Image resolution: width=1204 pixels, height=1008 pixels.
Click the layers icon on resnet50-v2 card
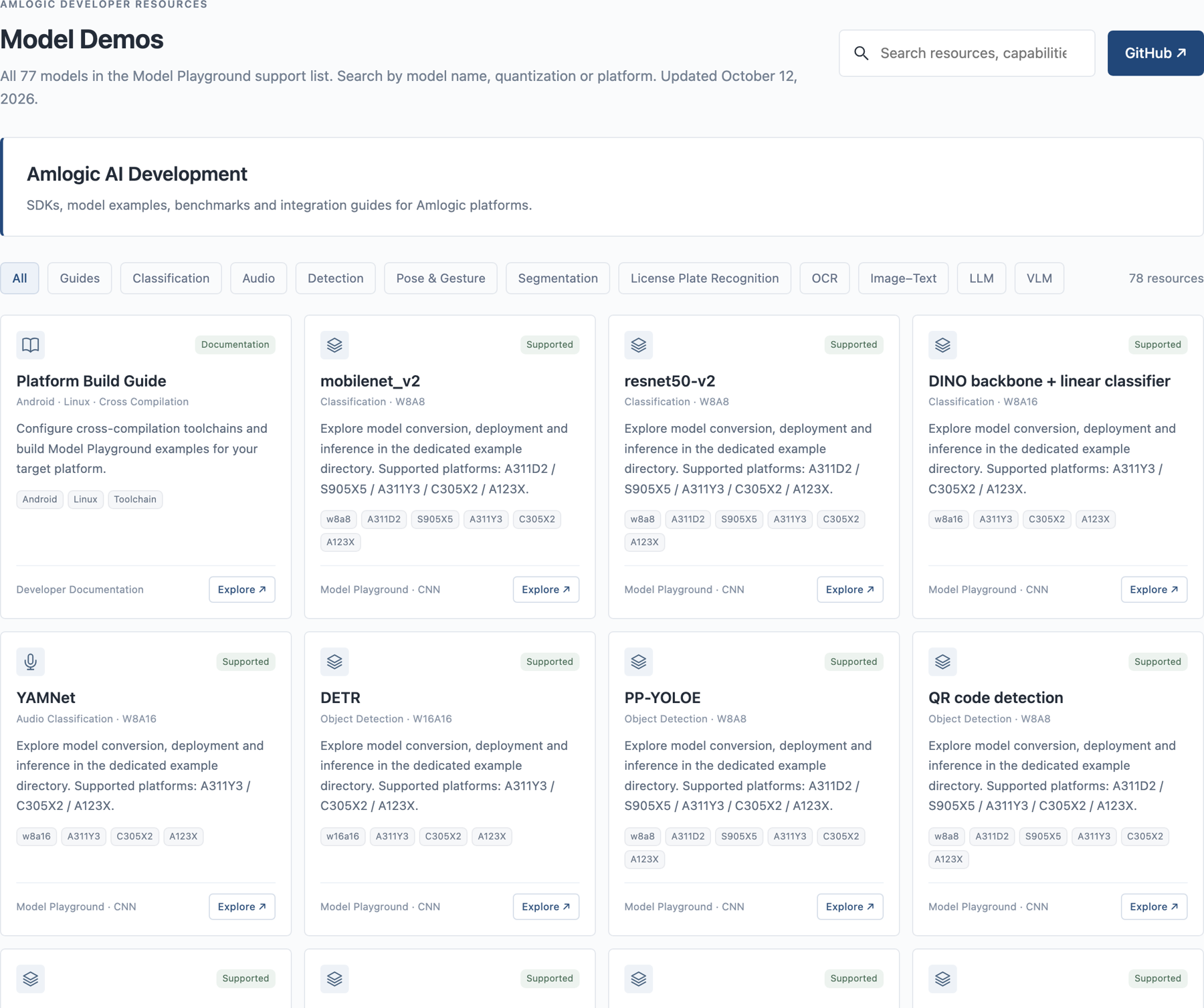tap(639, 345)
